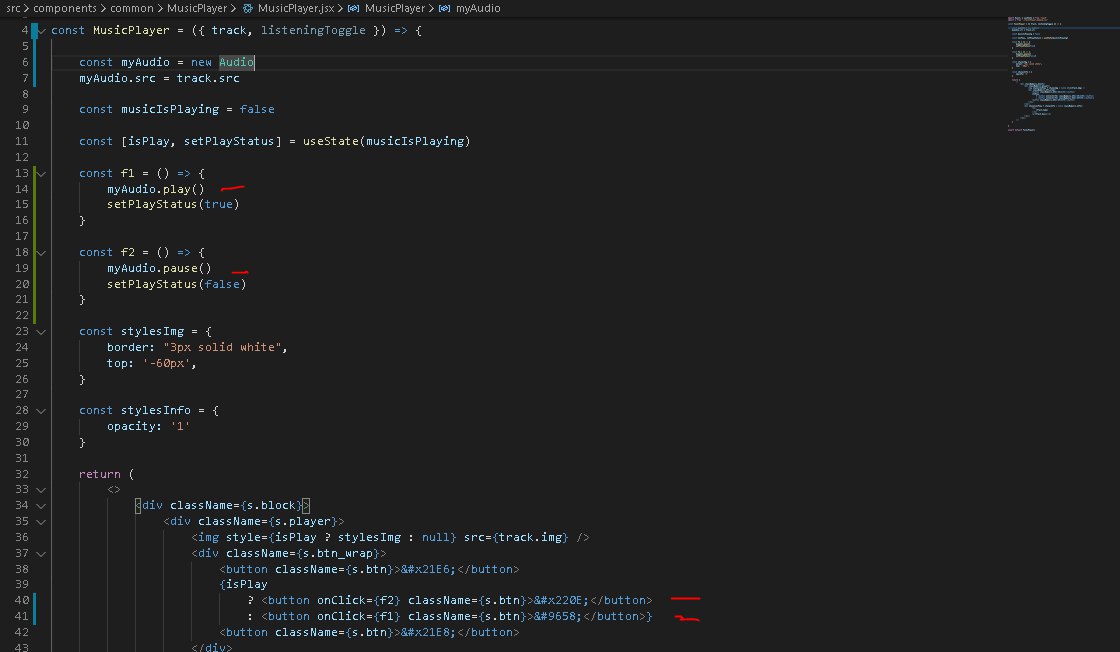This screenshot has height=652, width=1120.
Task: Click the return keyword on line 32
Action: click(100, 474)
